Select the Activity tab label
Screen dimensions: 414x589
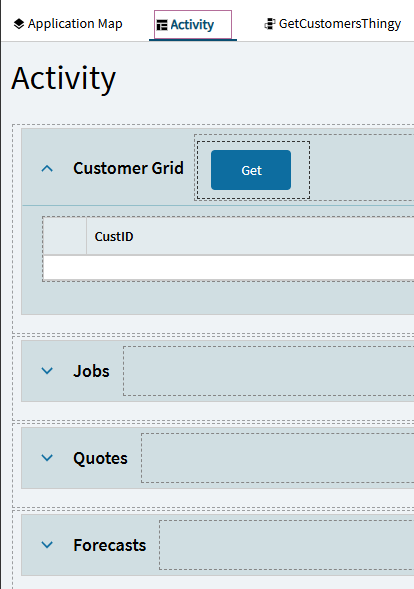tap(192, 25)
